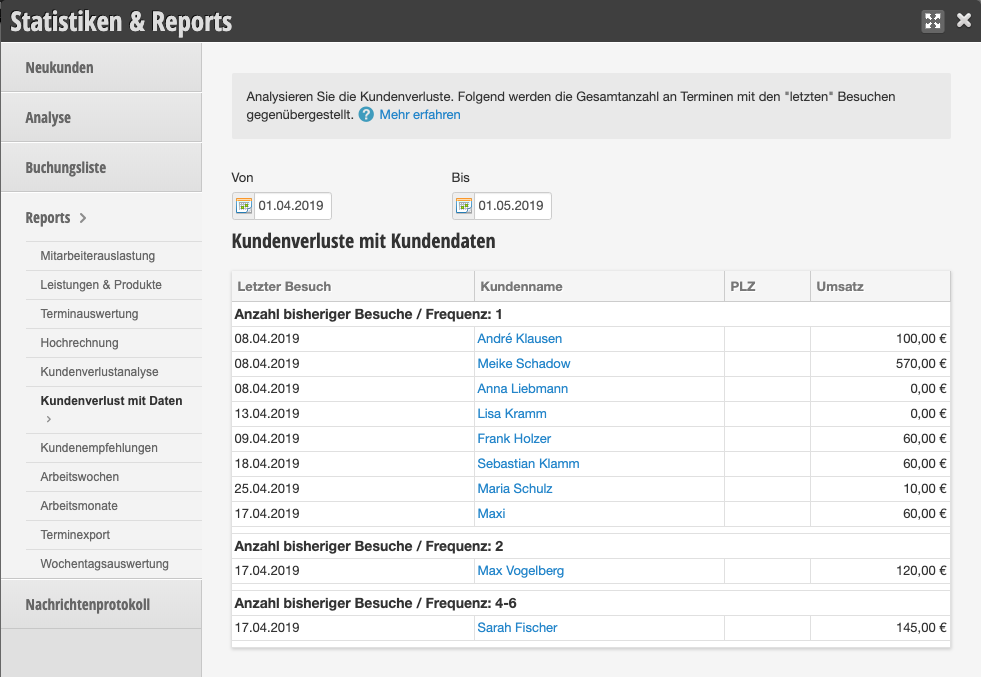
Task: Open the Mehr erfahren link
Action: tap(420, 115)
